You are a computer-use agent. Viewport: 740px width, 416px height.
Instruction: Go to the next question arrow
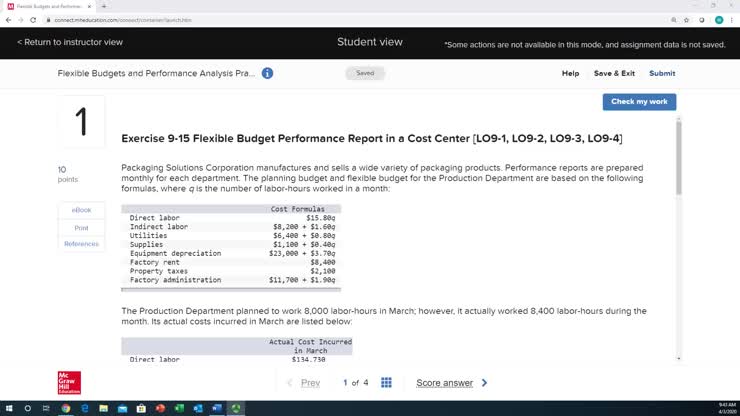coord(485,383)
